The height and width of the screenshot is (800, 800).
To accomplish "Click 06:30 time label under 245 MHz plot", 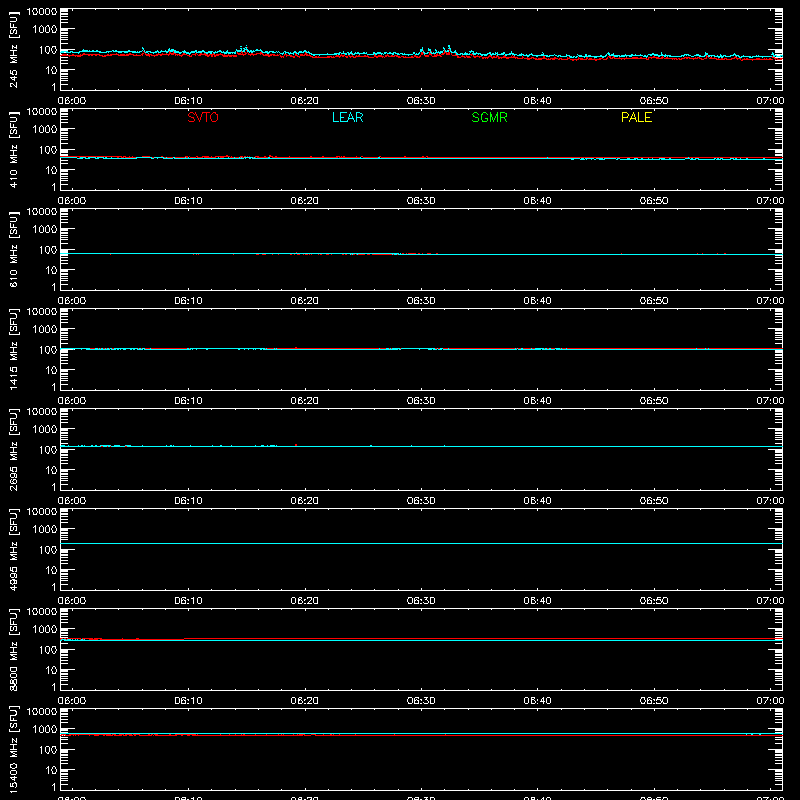I will tap(421, 101).
